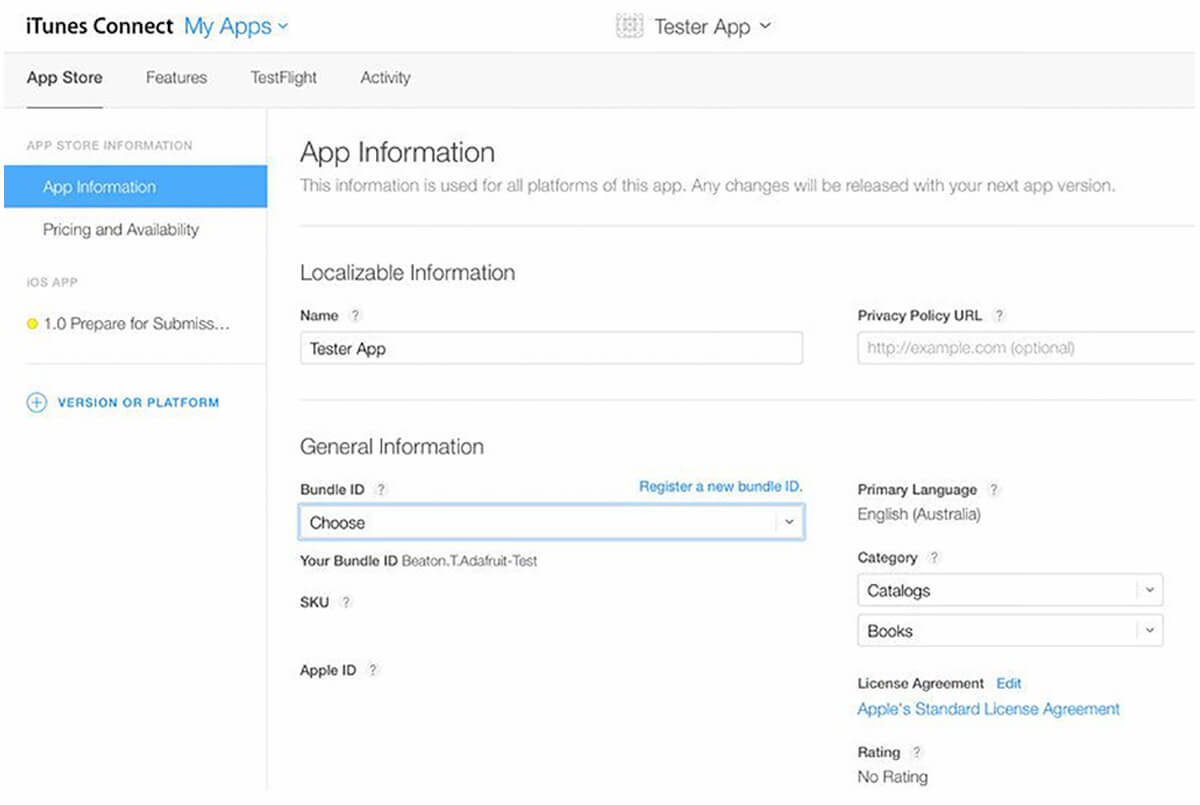
Task: Select Pricing and Availability in sidebar
Action: tap(121, 230)
